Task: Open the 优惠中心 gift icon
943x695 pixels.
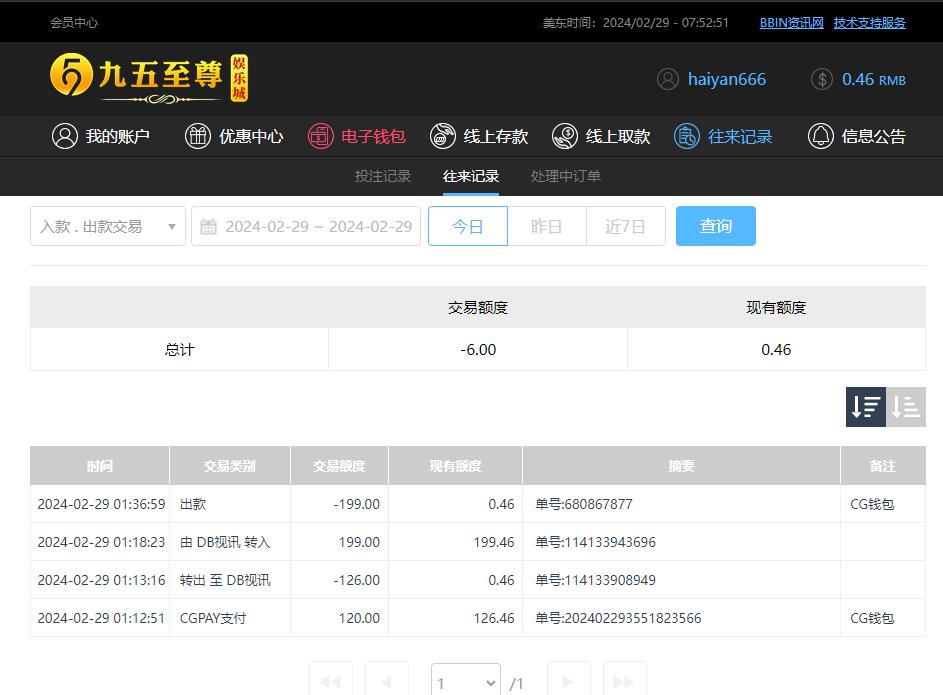Action: click(x=198, y=136)
